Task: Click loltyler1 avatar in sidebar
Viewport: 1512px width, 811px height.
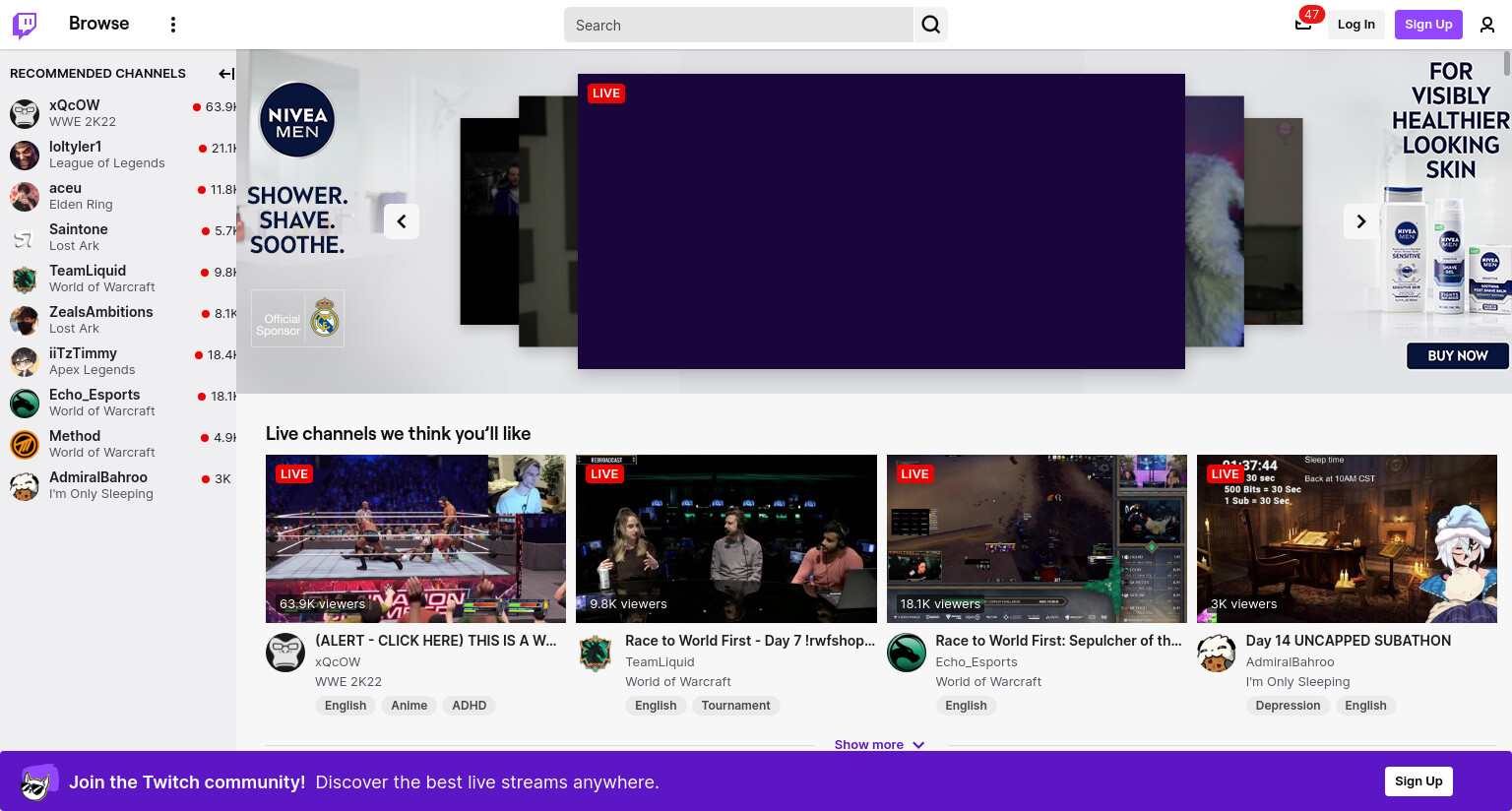Action: click(25, 155)
